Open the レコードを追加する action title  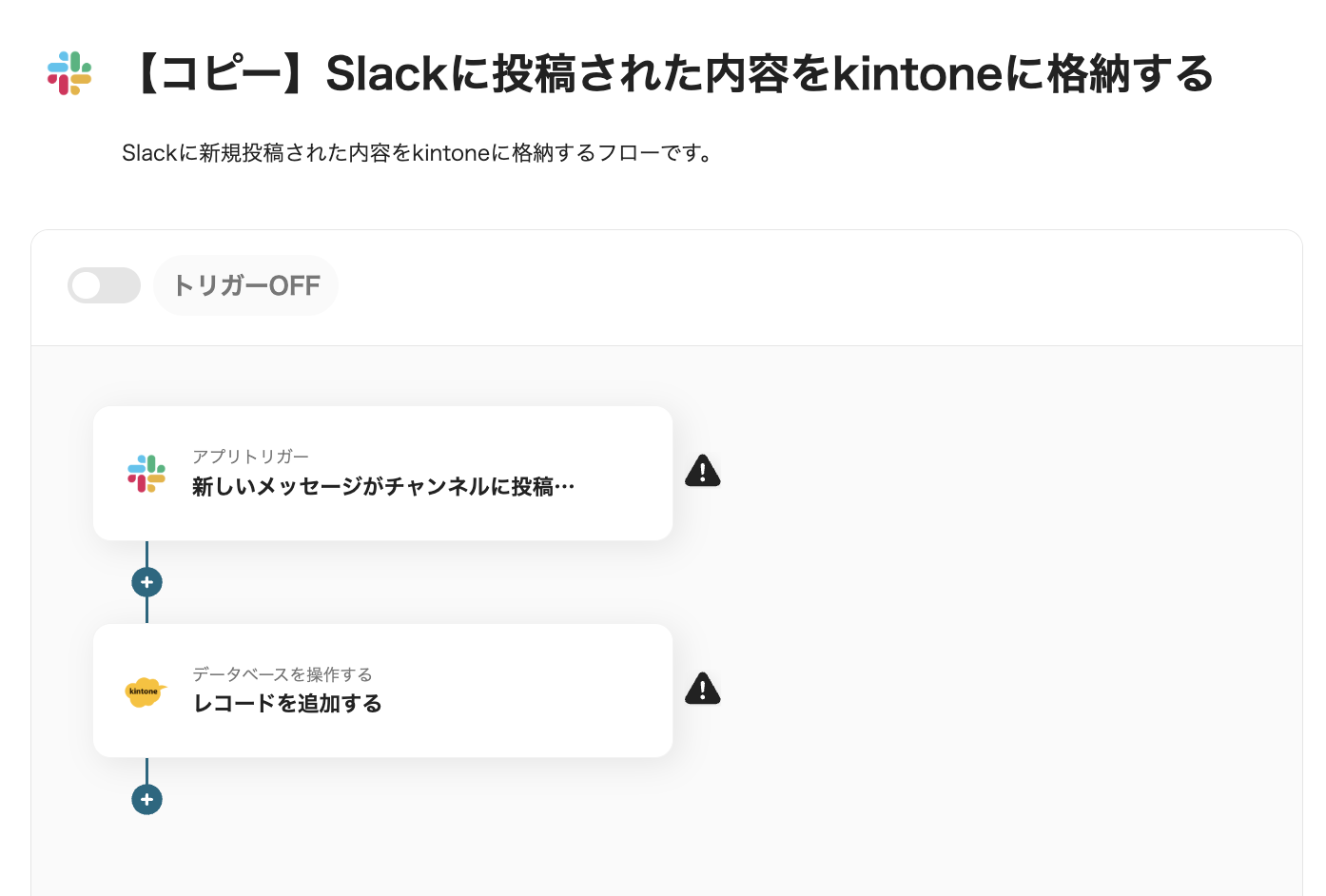[x=287, y=704]
